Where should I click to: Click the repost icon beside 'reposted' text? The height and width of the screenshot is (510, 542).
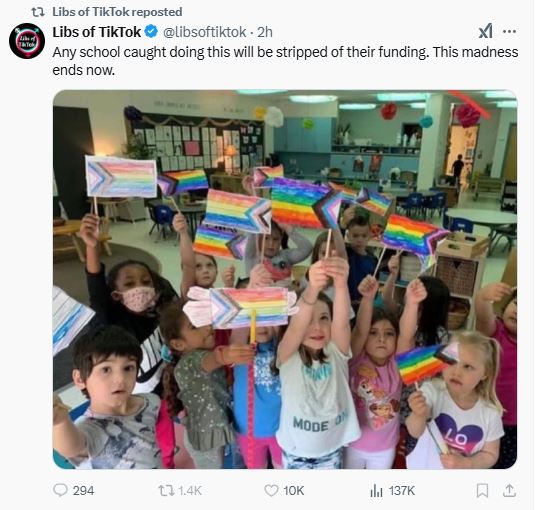(x=38, y=12)
